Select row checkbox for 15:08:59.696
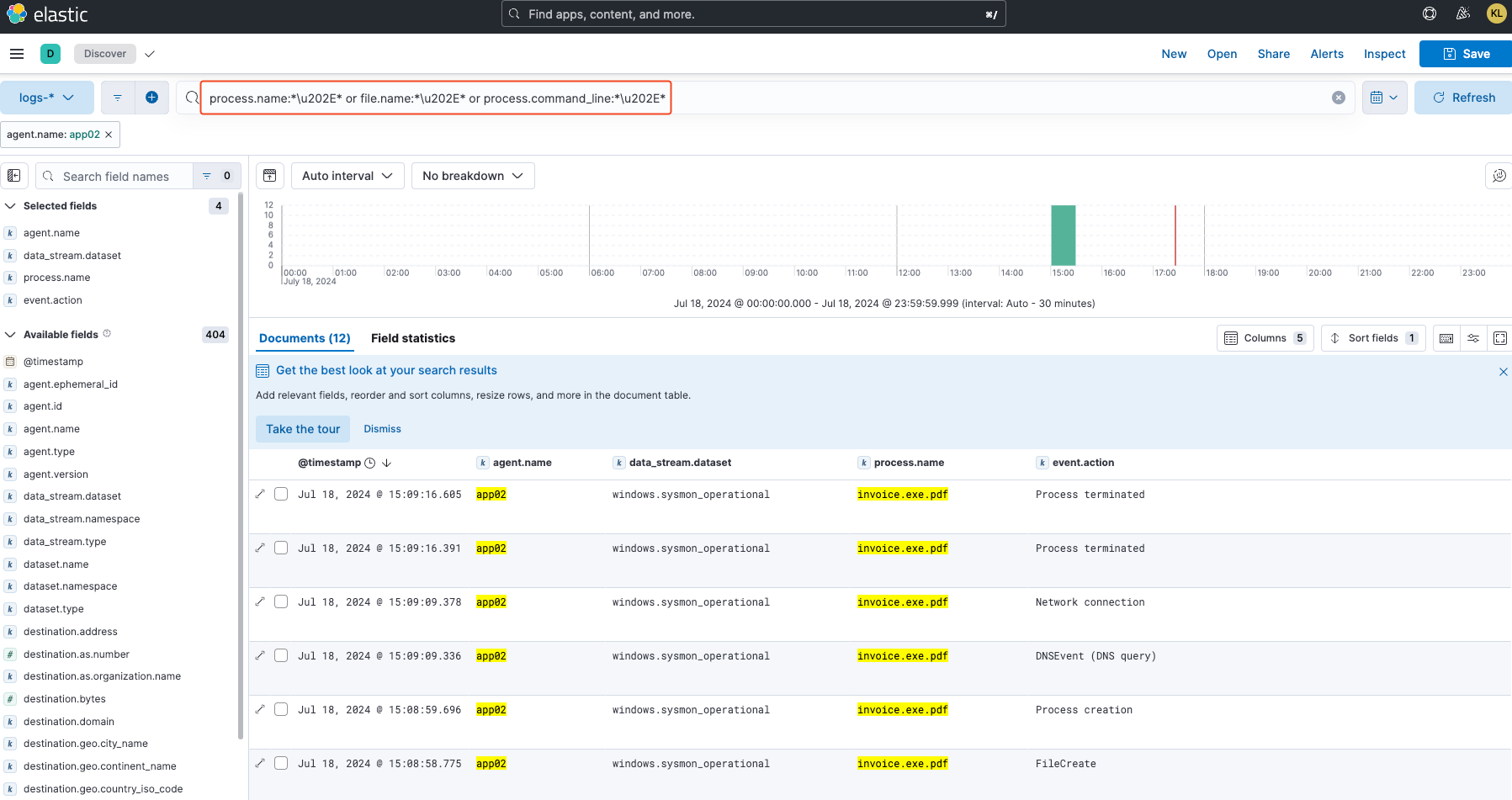The image size is (1512, 800). [281, 709]
